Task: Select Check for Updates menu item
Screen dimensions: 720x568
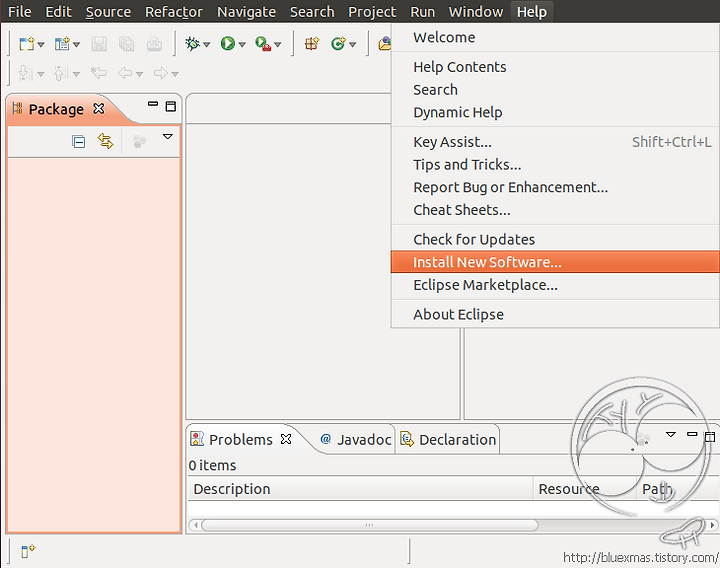Action: 555,239
